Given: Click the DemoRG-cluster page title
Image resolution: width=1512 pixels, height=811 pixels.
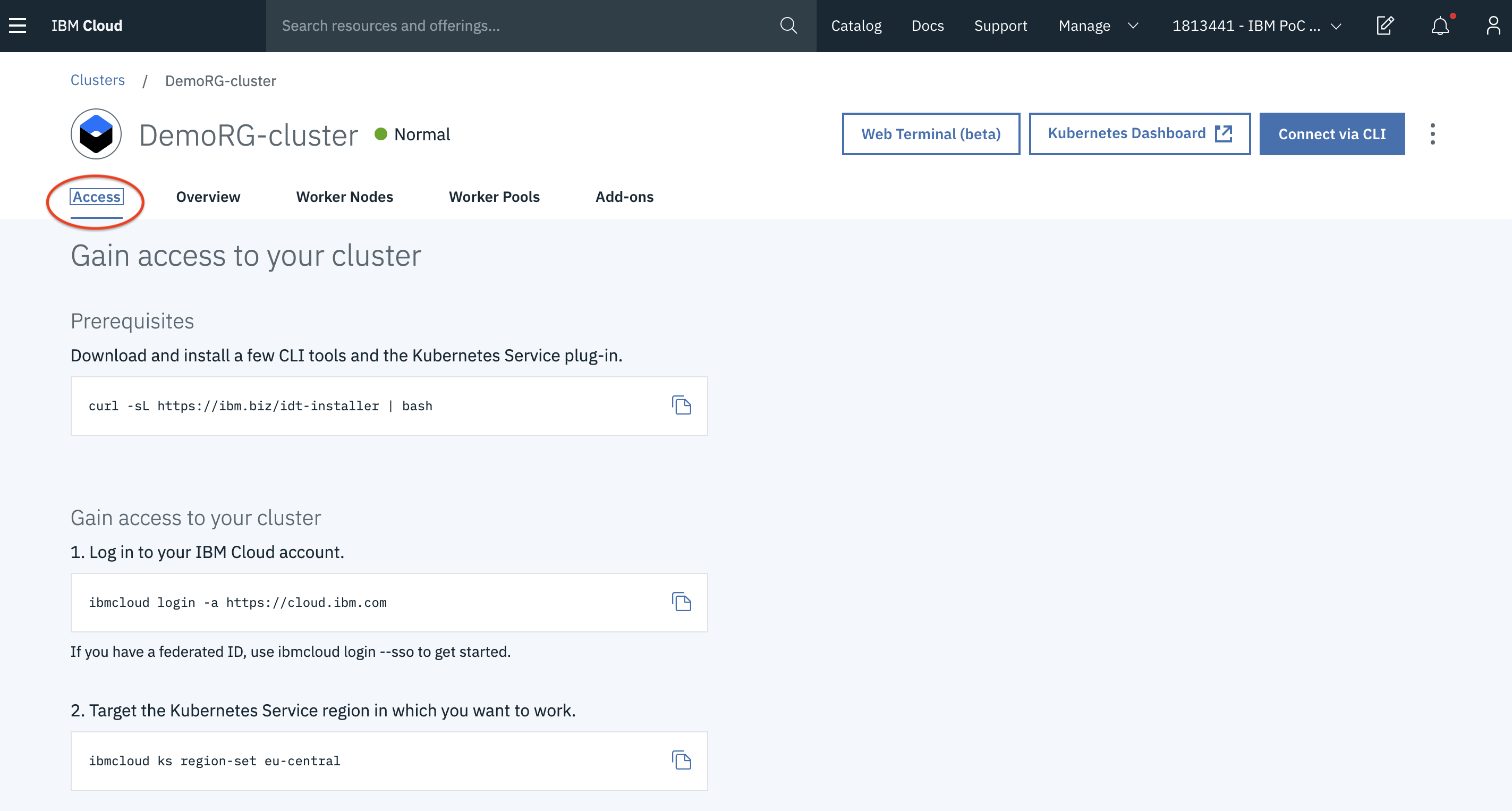Looking at the screenshot, I should coord(248,135).
